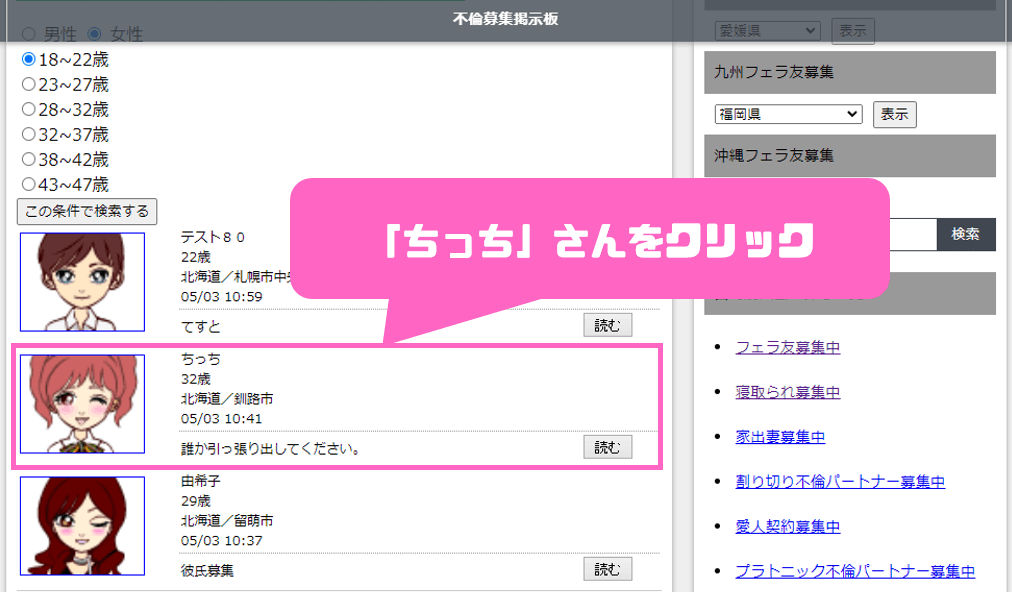
Task: Choose the 43~47歳 age radio button
Action: pos(29,185)
